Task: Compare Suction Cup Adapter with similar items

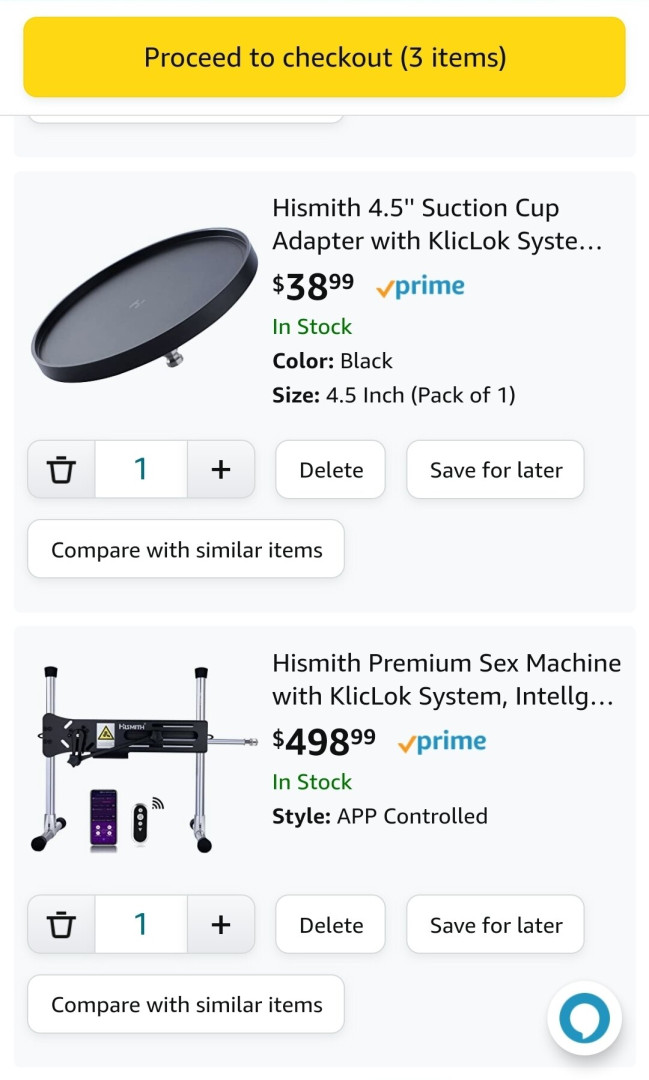Action: coord(186,549)
